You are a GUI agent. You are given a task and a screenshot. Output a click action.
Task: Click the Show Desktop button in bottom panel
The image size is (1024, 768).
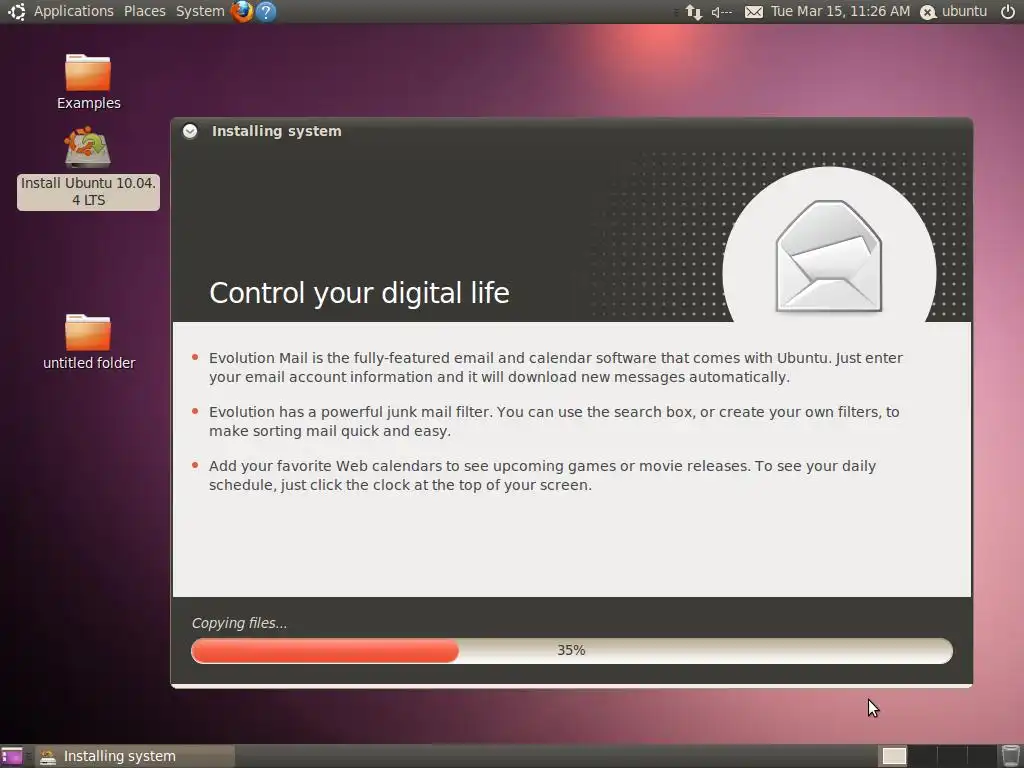click(12, 756)
